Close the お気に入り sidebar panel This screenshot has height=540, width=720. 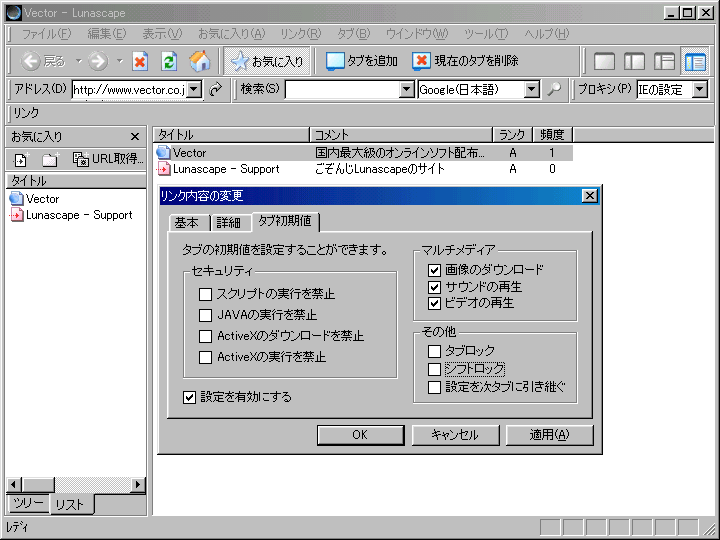coord(135,136)
